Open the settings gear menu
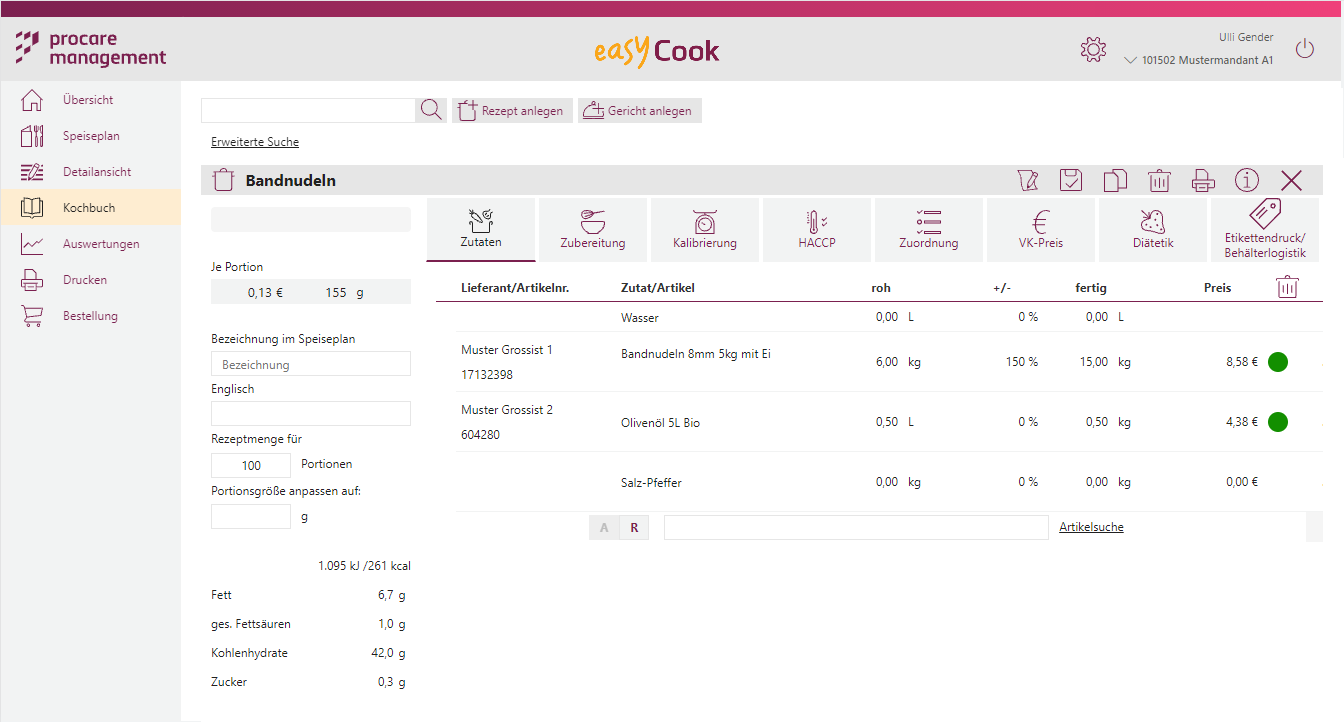Viewport: 1344px width, 722px height. (x=1093, y=48)
